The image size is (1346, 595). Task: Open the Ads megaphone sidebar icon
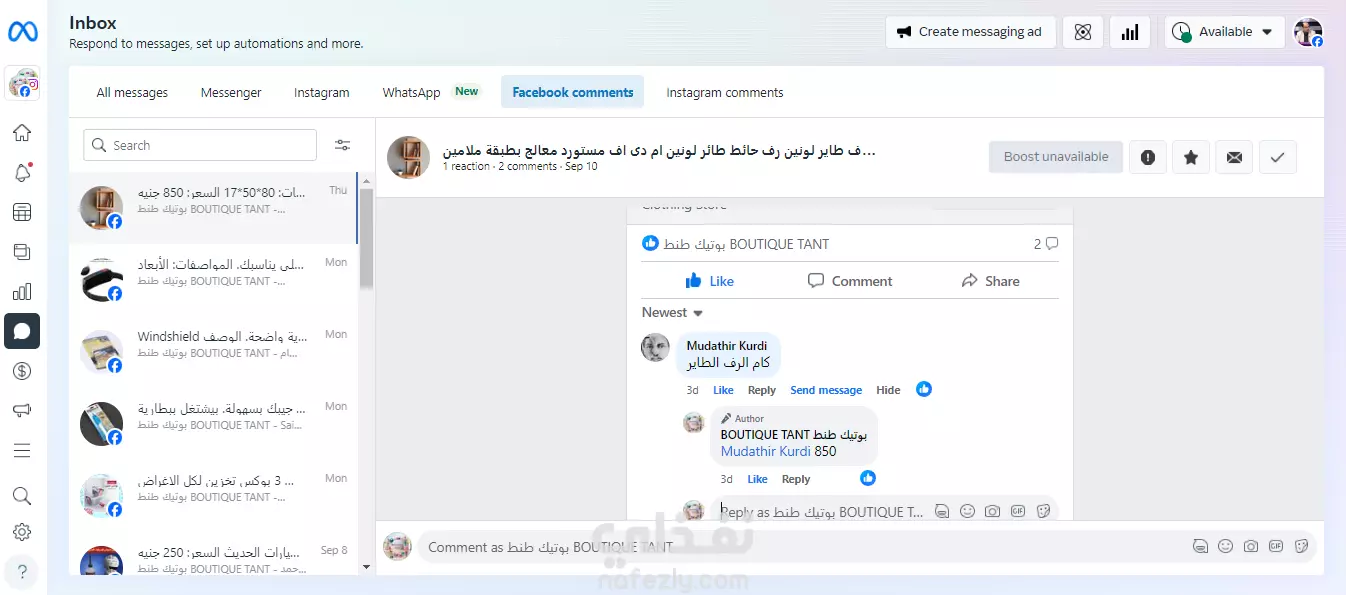(x=22, y=411)
